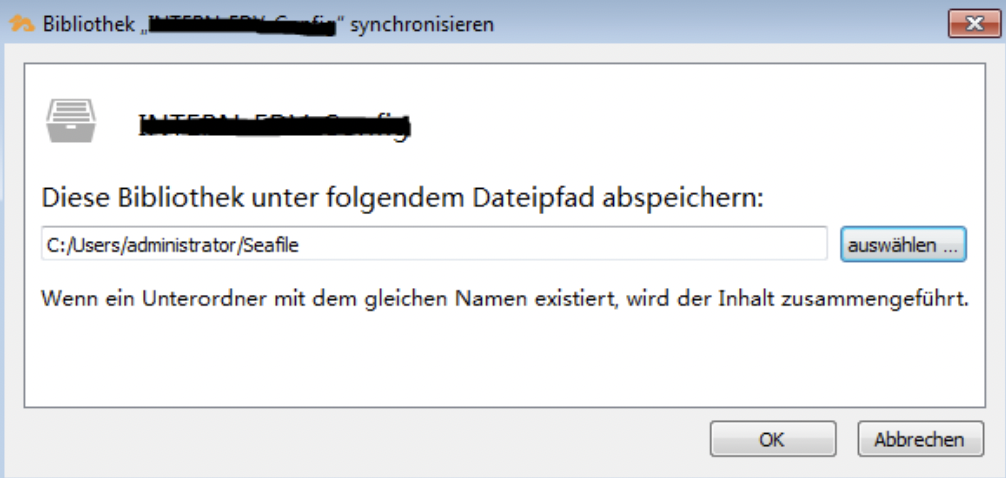Viewport: 1006px width, 478px height.
Task: Click the OK button
Action: coord(772,439)
